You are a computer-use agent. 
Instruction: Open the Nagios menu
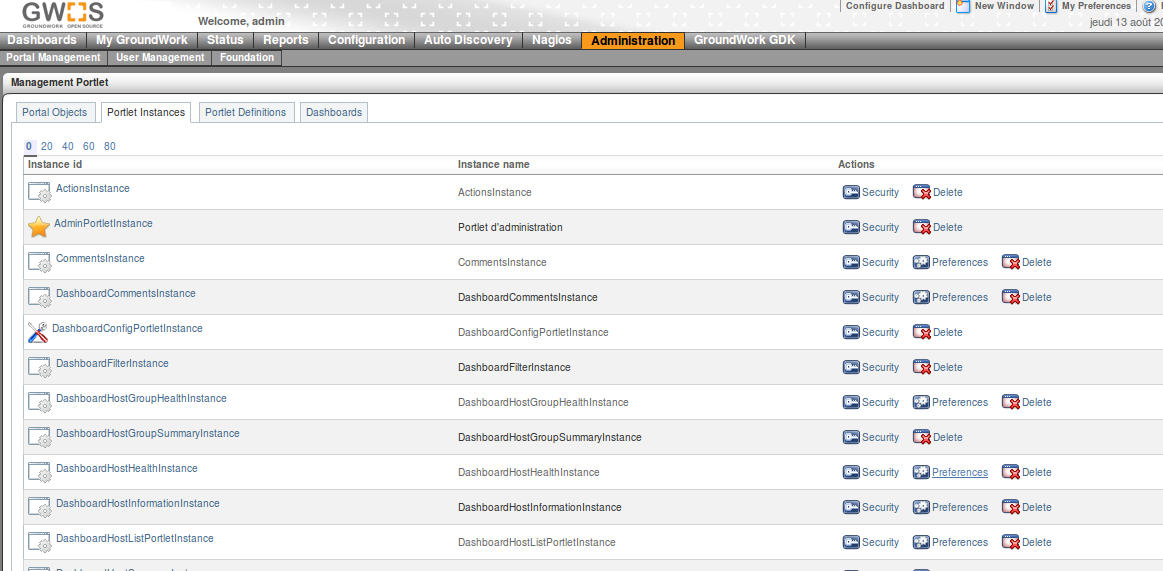click(552, 40)
